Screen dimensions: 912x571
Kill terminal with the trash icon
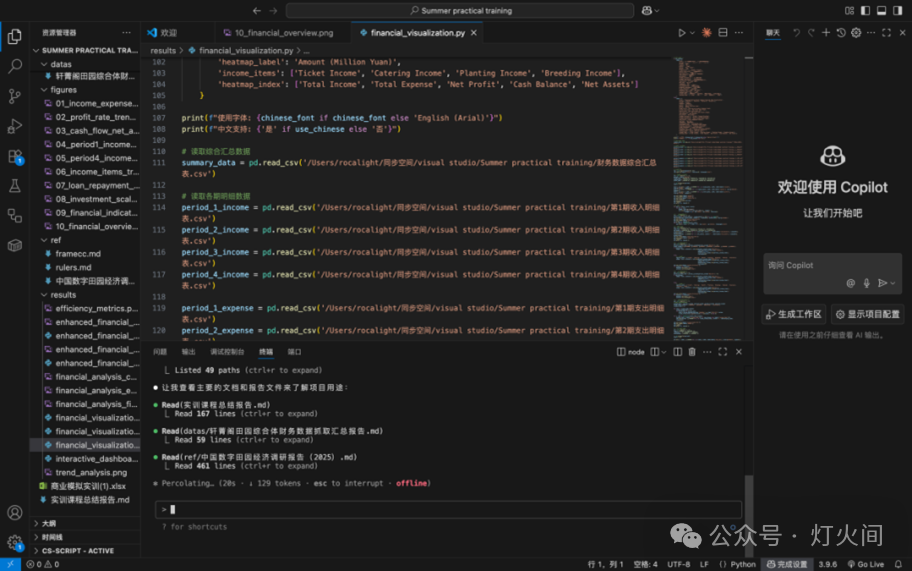[692, 352]
